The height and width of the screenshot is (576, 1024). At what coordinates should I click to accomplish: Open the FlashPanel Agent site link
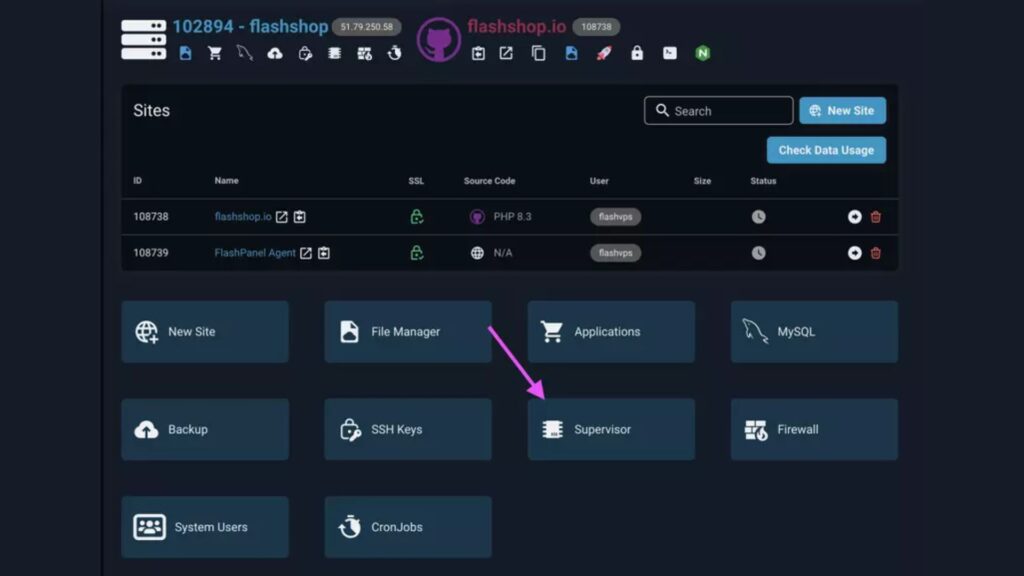255,253
